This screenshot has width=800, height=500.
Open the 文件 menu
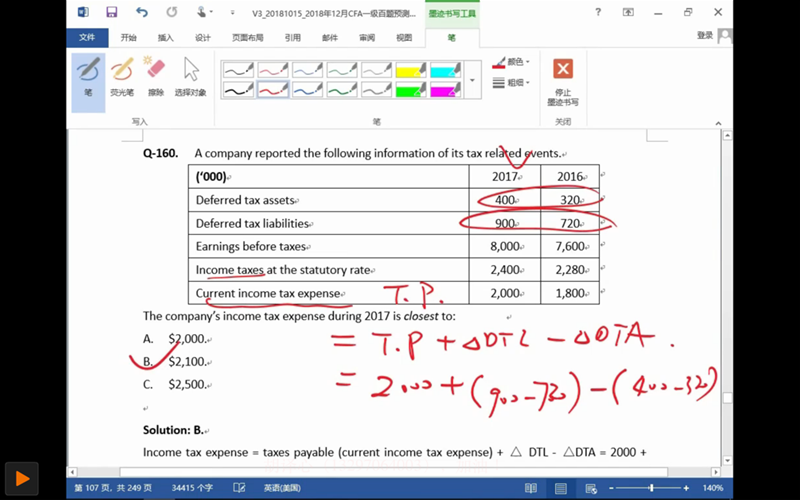[x=87, y=38]
